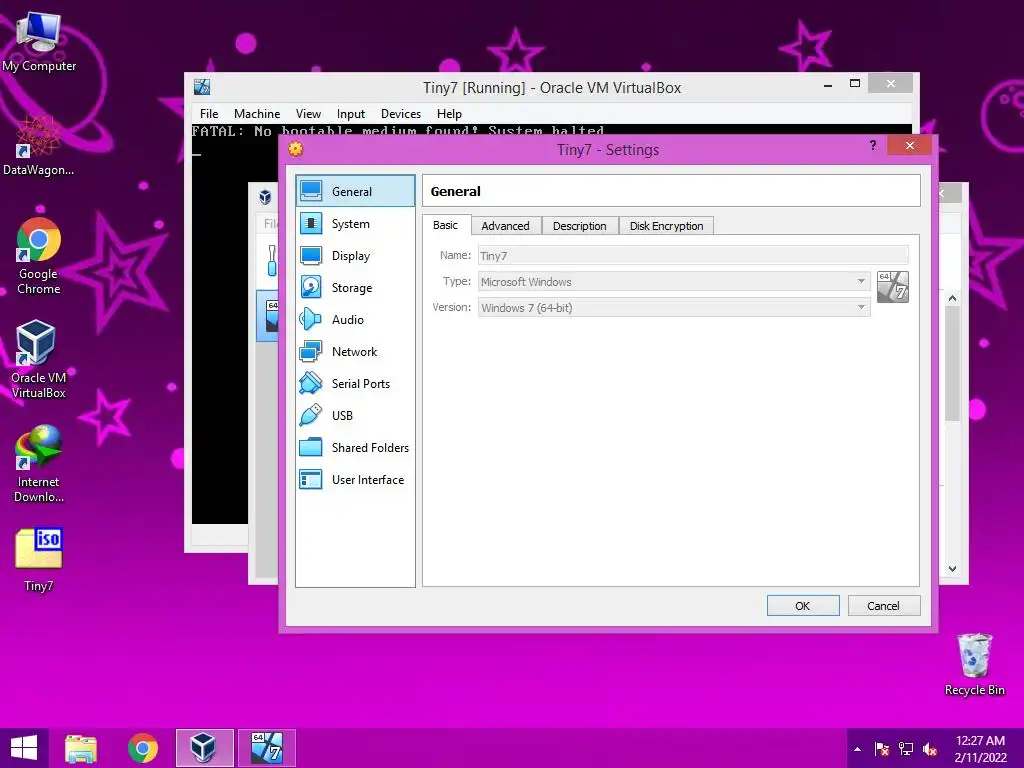
Task: Click the help question mark in Settings
Action: (x=872, y=145)
